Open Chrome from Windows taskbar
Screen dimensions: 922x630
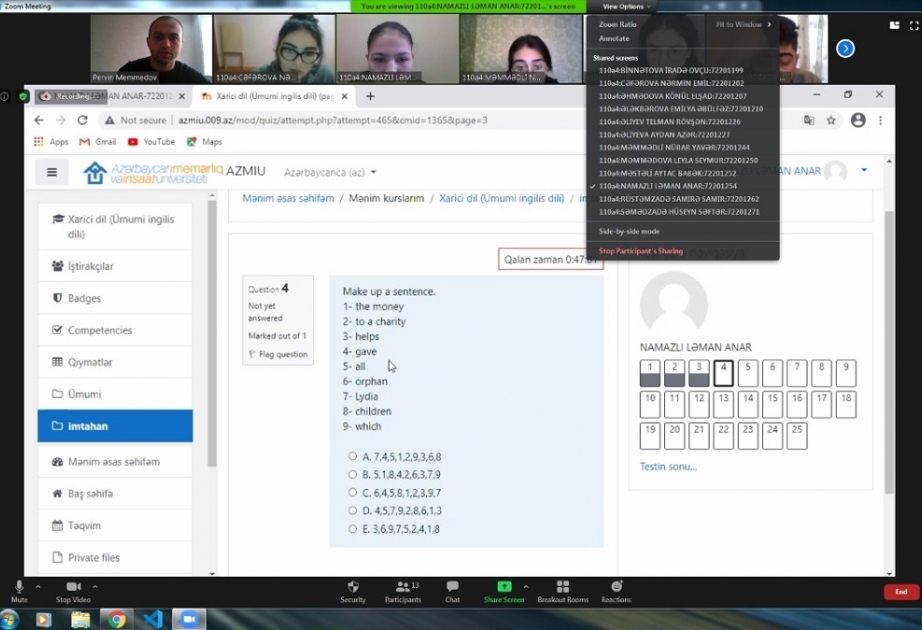click(x=116, y=619)
